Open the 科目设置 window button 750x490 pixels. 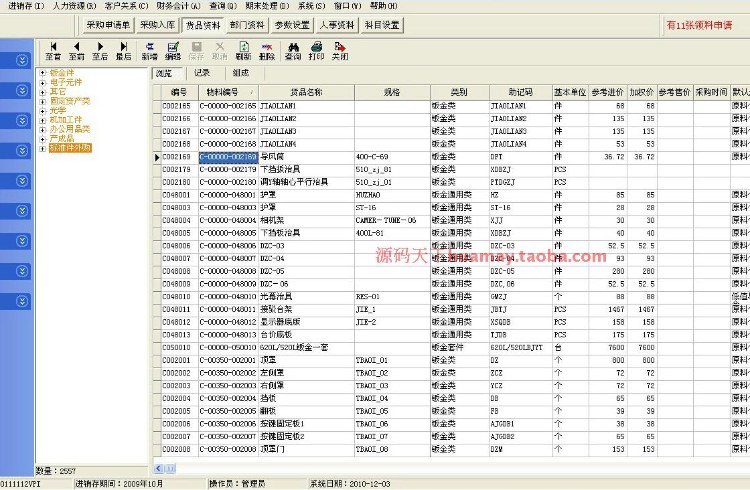(382, 25)
